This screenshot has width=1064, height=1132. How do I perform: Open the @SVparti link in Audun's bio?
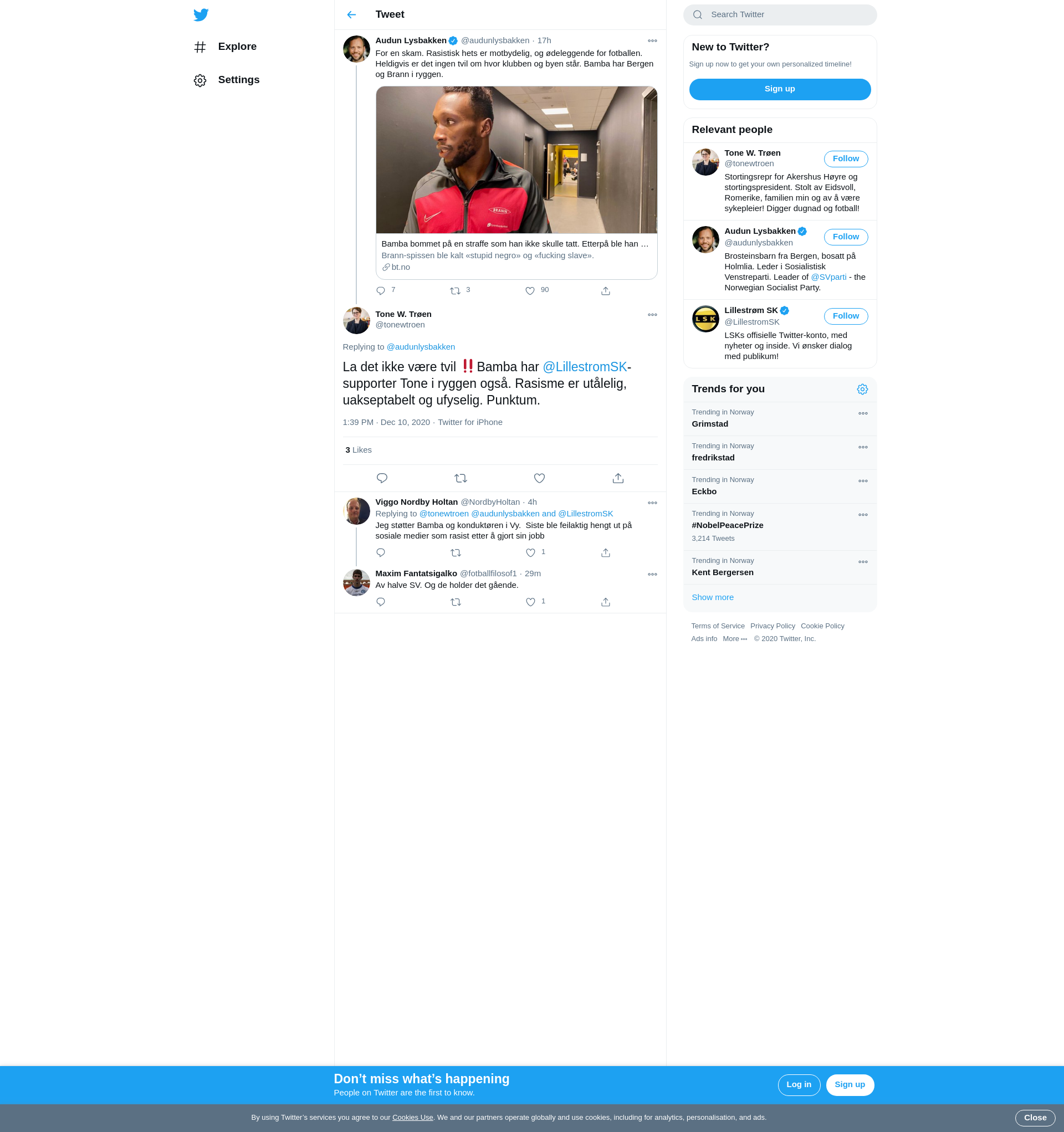pos(828,277)
